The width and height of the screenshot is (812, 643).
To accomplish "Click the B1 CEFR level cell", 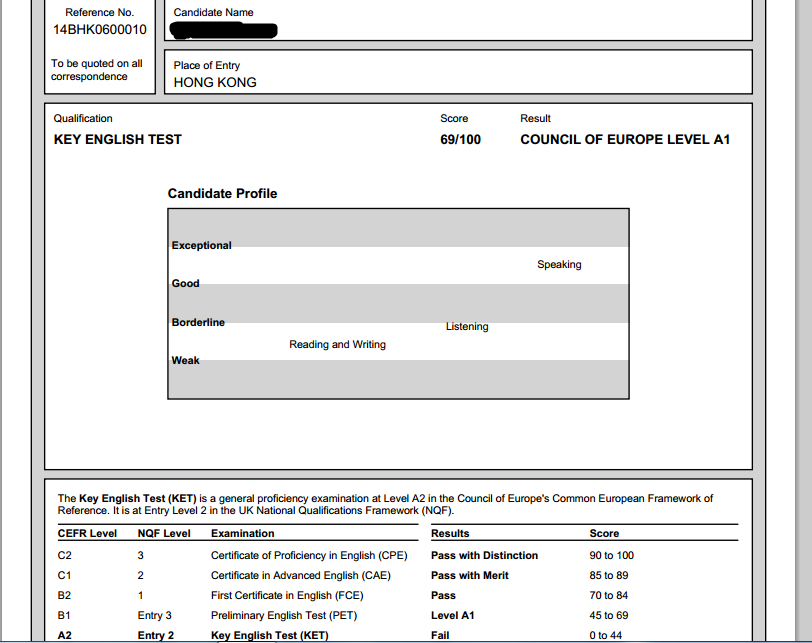I will tap(64, 616).
